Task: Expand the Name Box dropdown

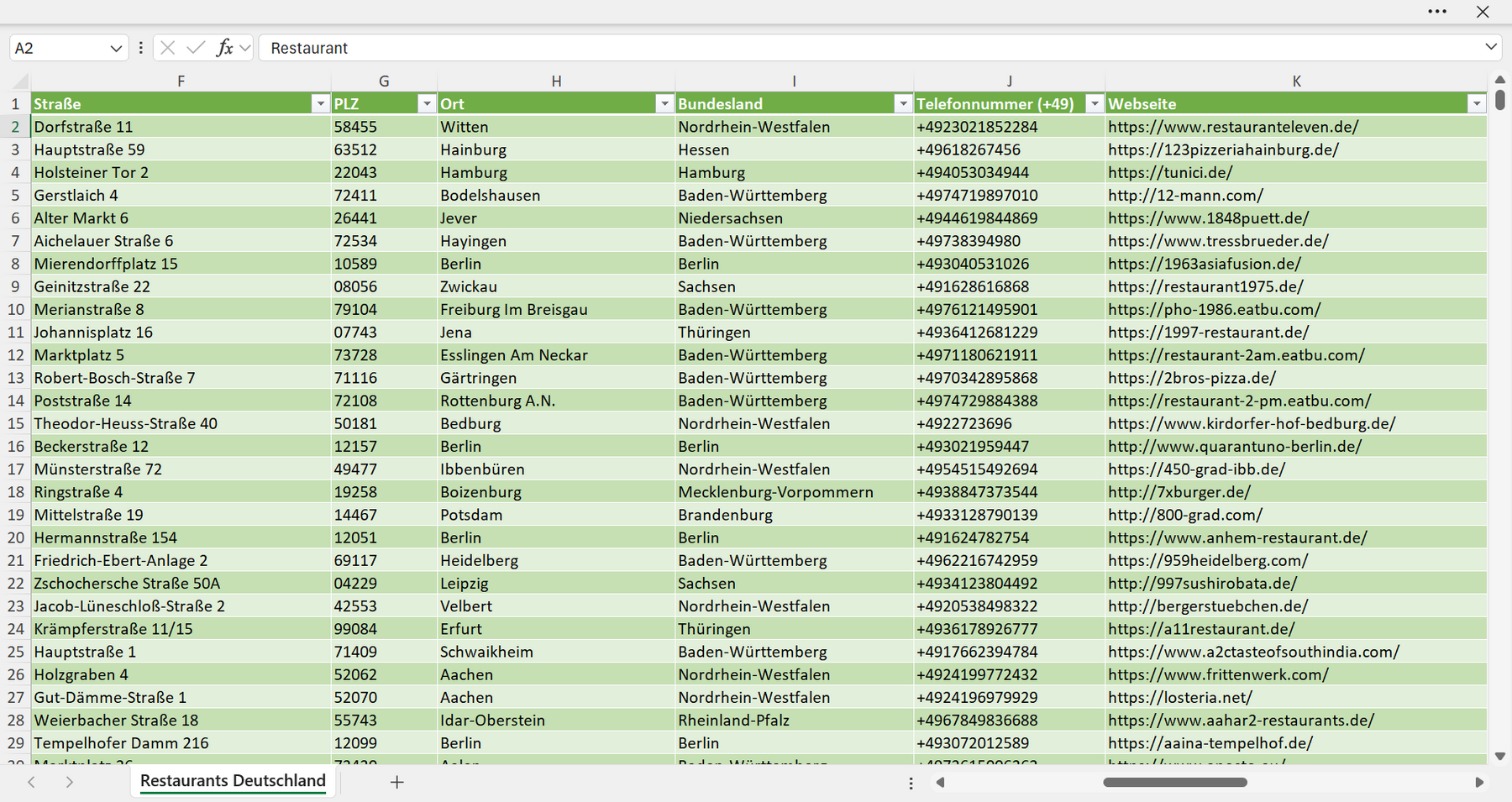Action: point(116,48)
